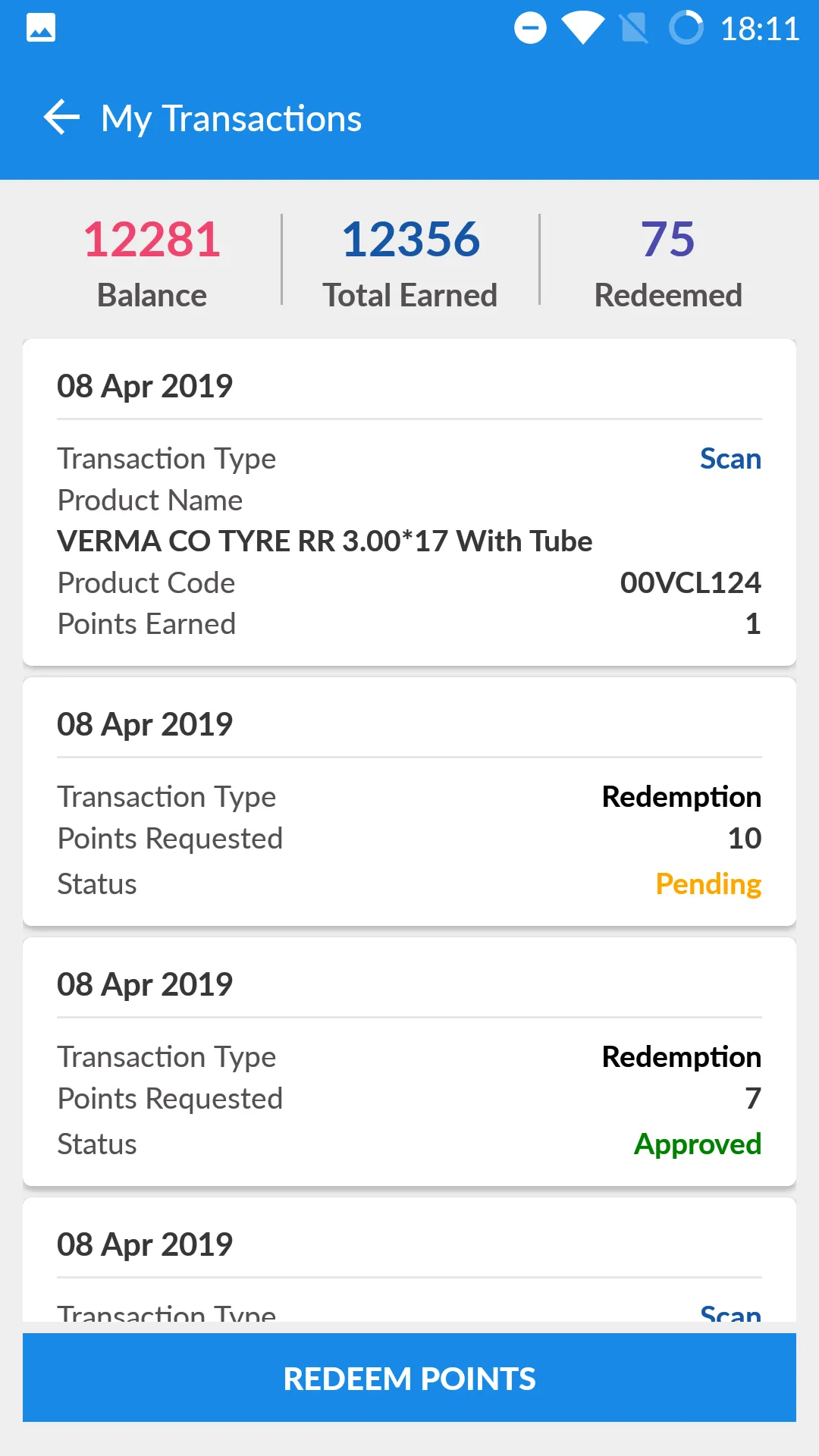Open the image notification icon

click(x=41, y=28)
